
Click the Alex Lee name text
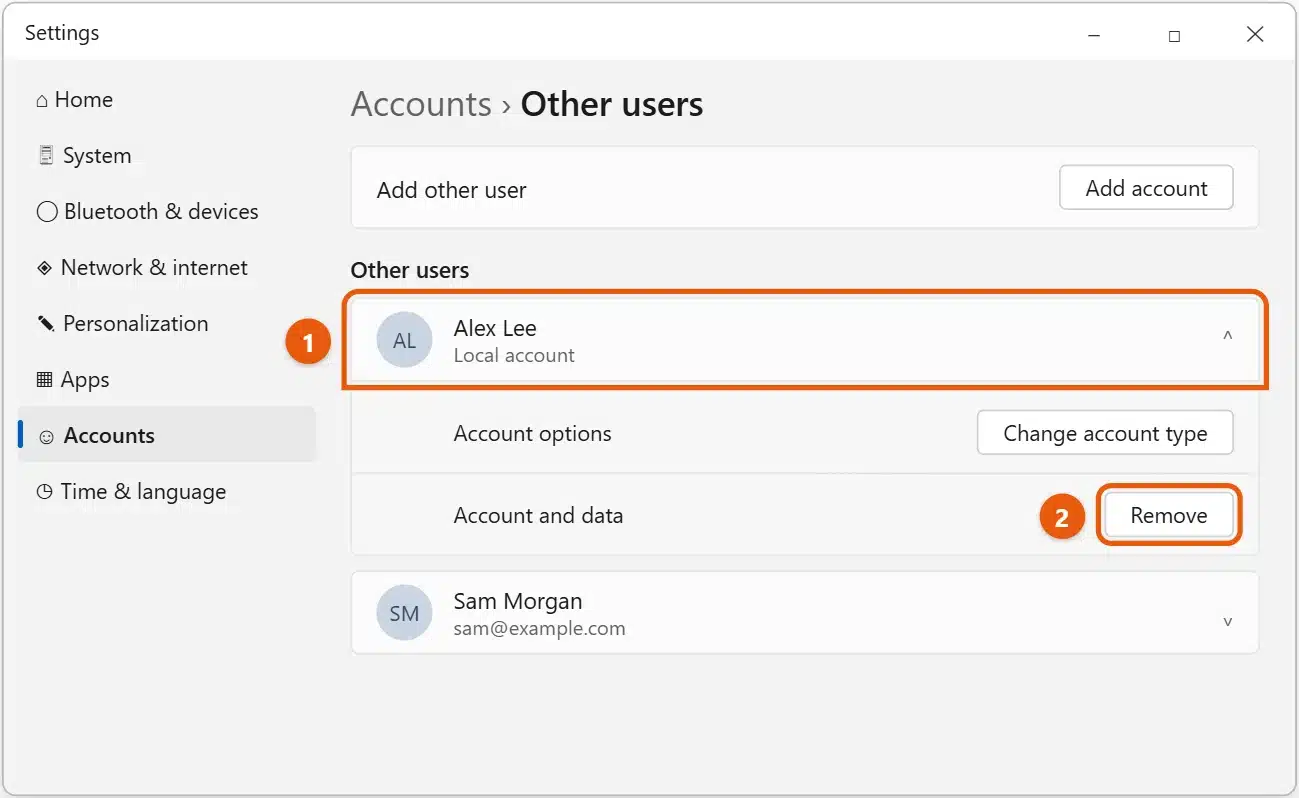click(495, 328)
